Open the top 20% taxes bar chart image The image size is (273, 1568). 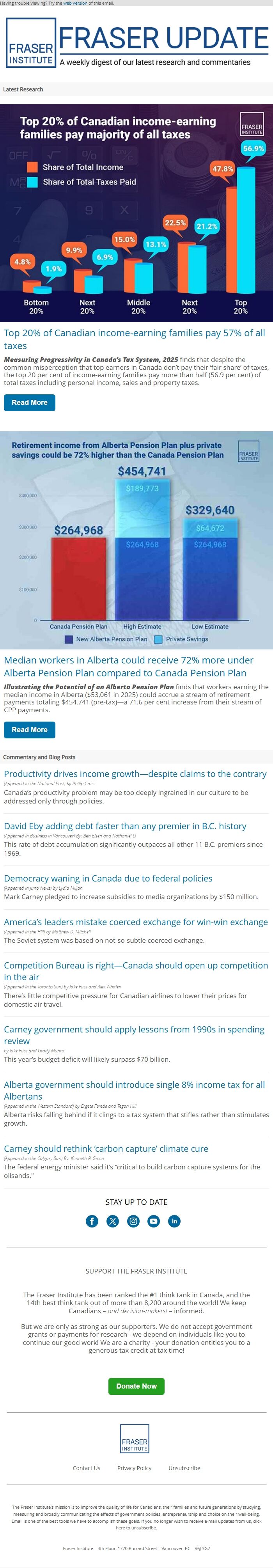(136, 213)
